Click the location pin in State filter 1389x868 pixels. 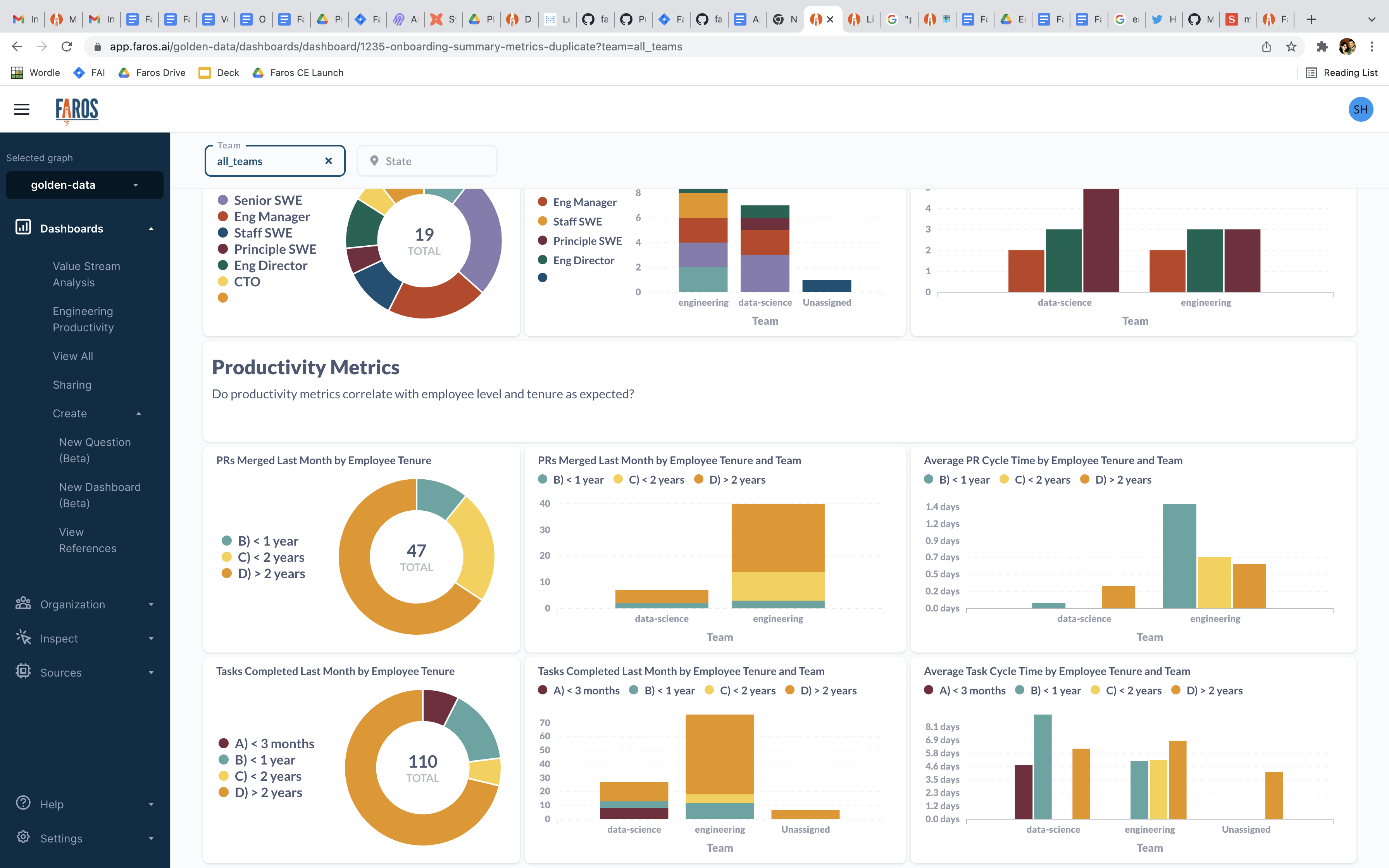(374, 161)
